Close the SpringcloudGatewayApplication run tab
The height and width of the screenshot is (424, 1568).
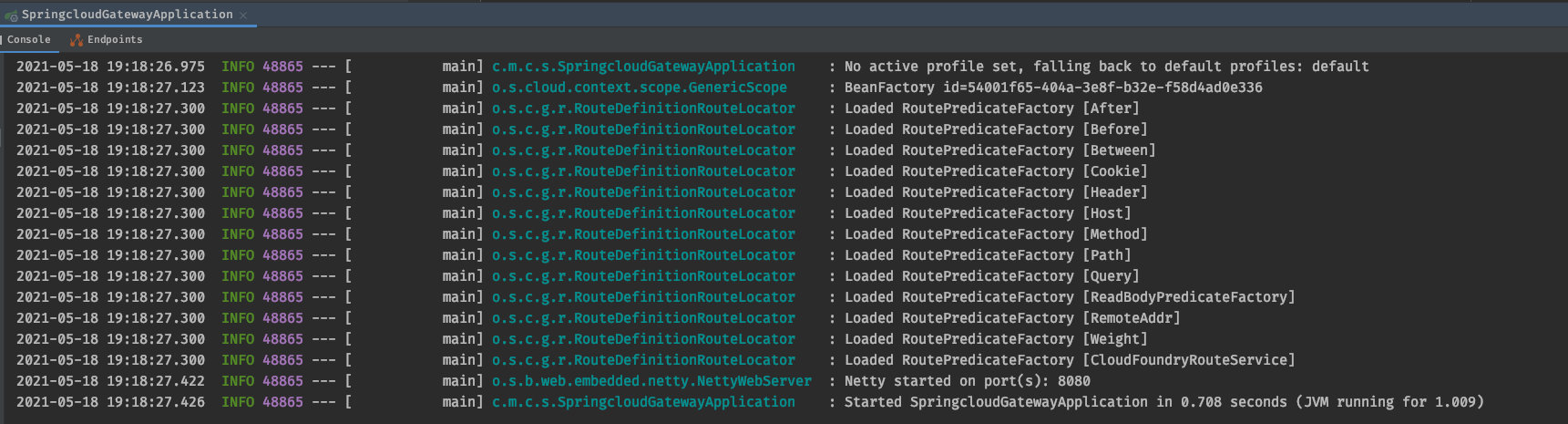pos(243,16)
